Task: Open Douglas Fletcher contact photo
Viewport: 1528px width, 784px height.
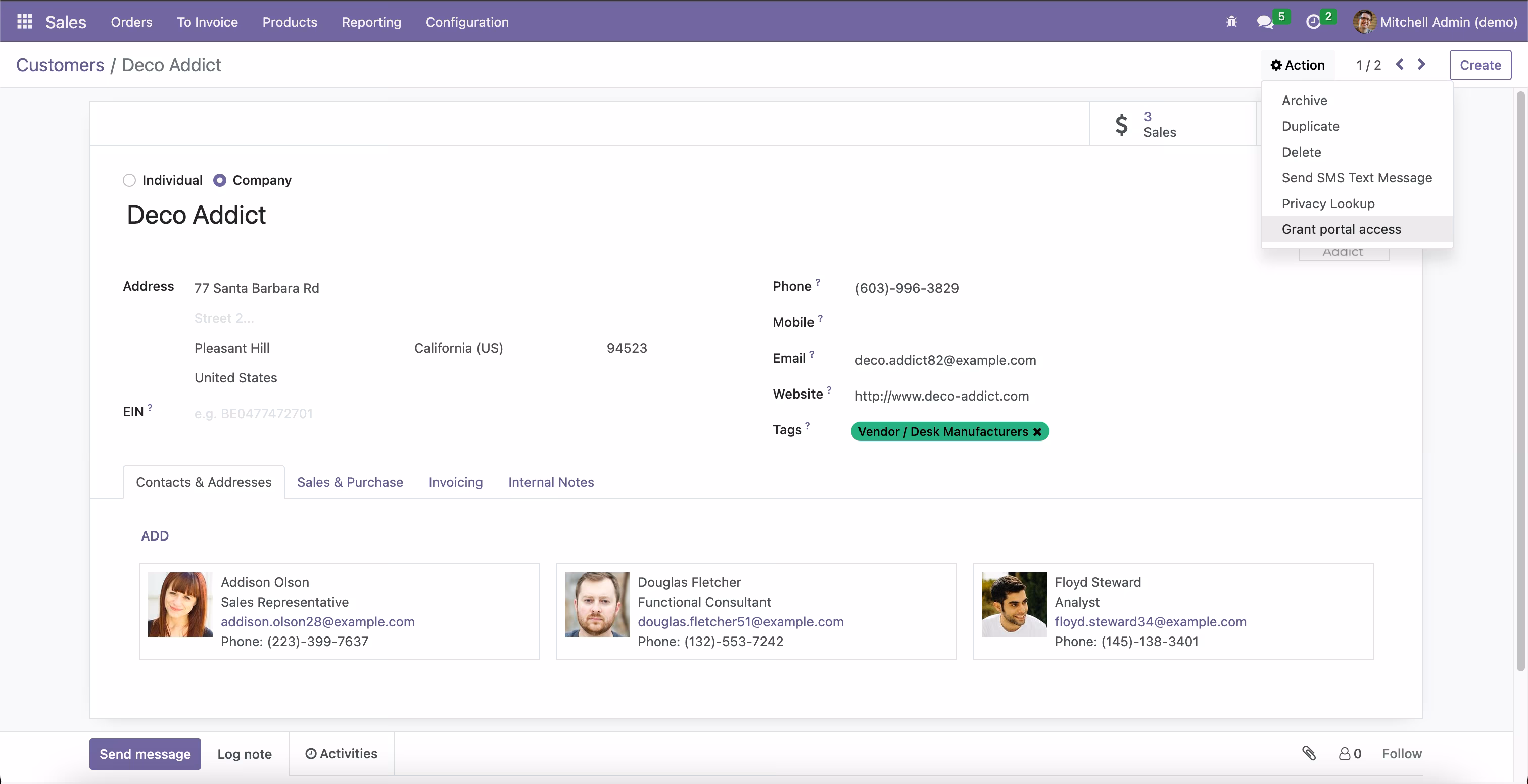Action: [x=597, y=604]
